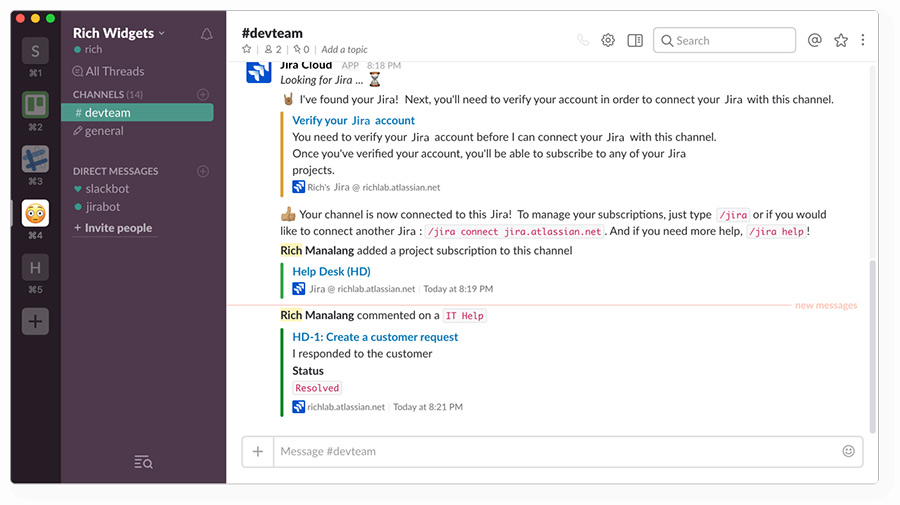Open All Threads view
Screen dimensions: 900x505
(108, 71)
